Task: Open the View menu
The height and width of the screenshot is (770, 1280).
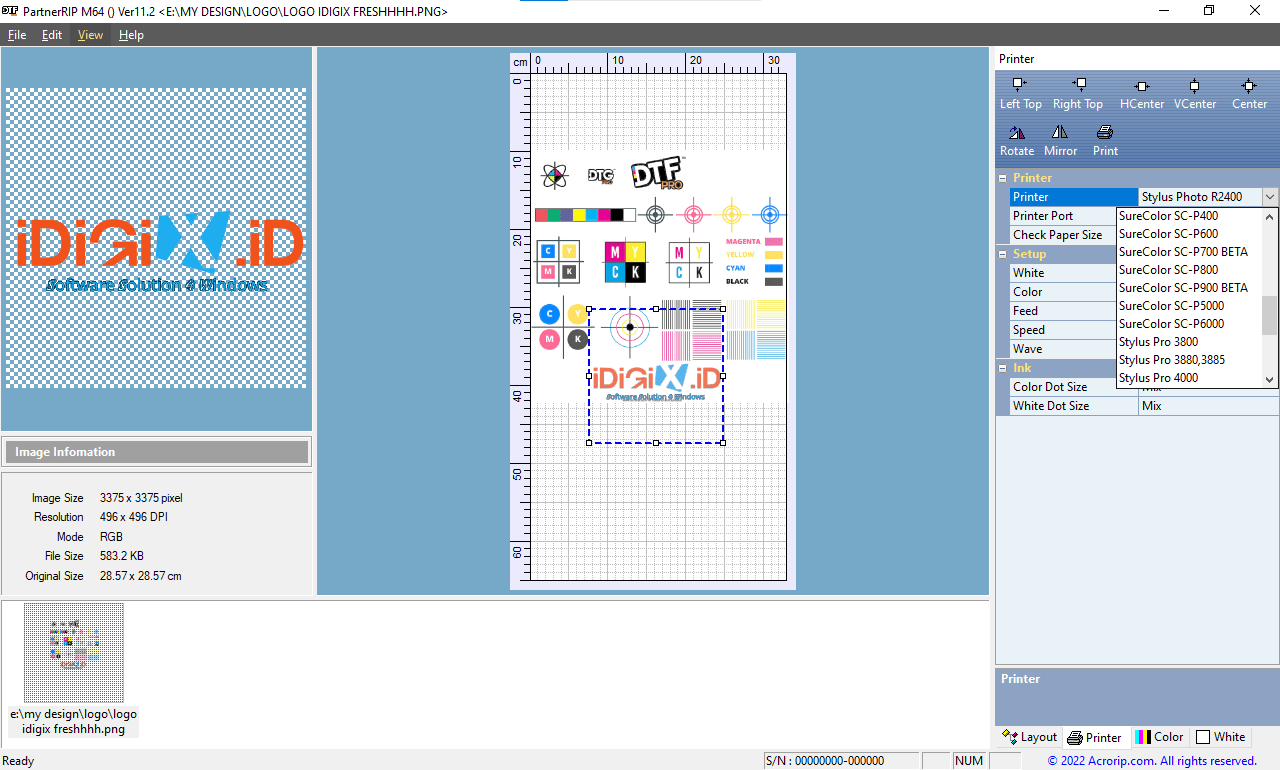Action: 90,35
